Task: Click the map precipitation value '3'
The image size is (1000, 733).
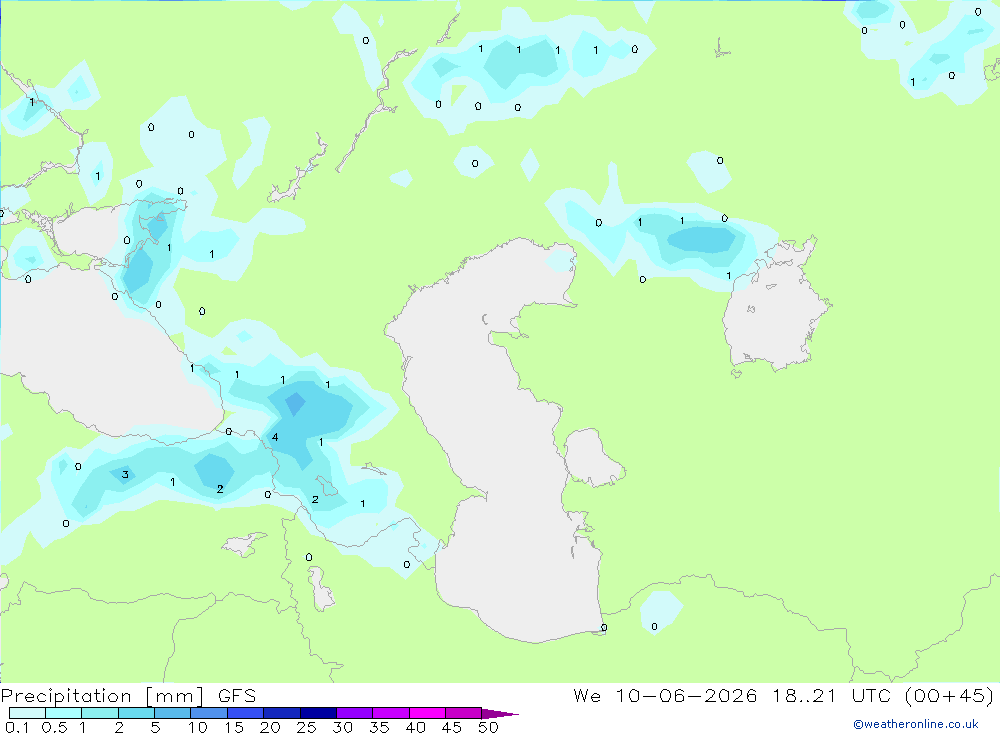Action: click(x=125, y=474)
